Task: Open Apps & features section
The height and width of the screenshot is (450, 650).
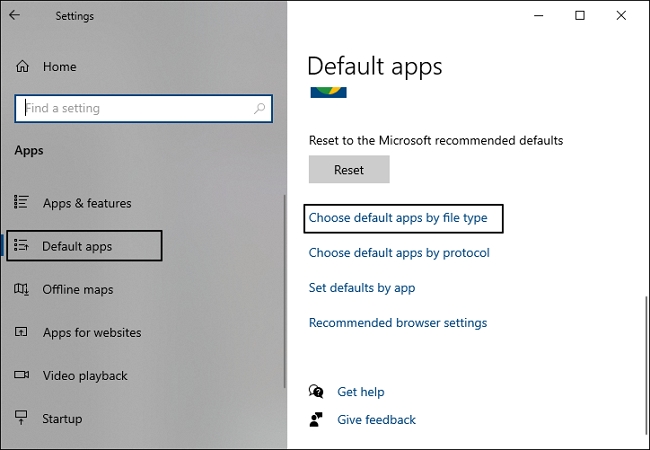Action: pyautogui.click(x=87, y=203)
